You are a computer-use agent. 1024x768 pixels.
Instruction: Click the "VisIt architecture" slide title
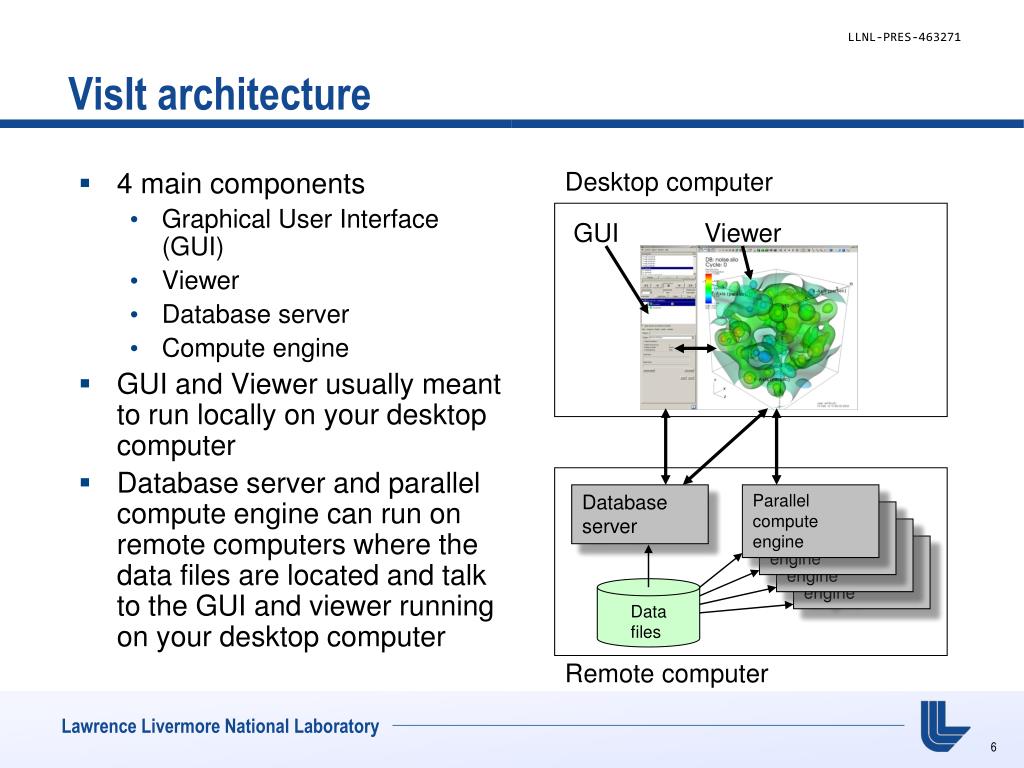point(219,93)
